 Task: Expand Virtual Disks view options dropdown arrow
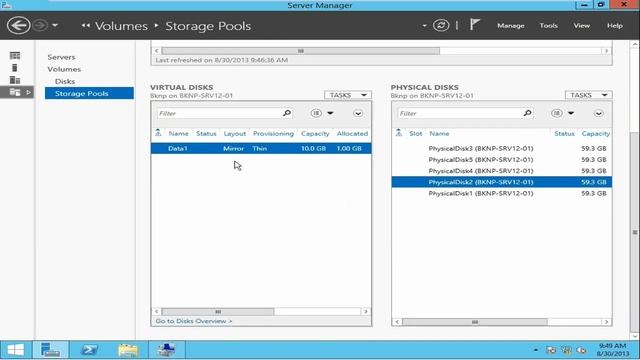(330, 113)
